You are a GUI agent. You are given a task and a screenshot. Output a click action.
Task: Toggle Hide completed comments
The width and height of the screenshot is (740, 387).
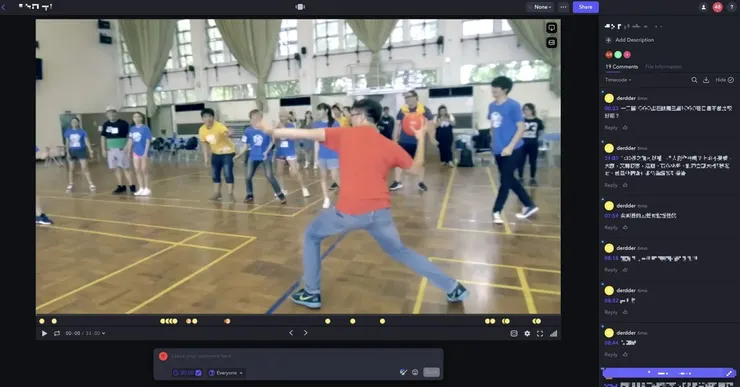(x=724, y=80)
